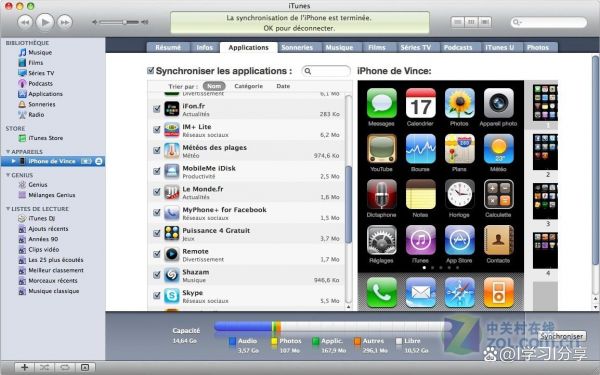Switch to the Sonneries tab

click(x=297, y=47)
